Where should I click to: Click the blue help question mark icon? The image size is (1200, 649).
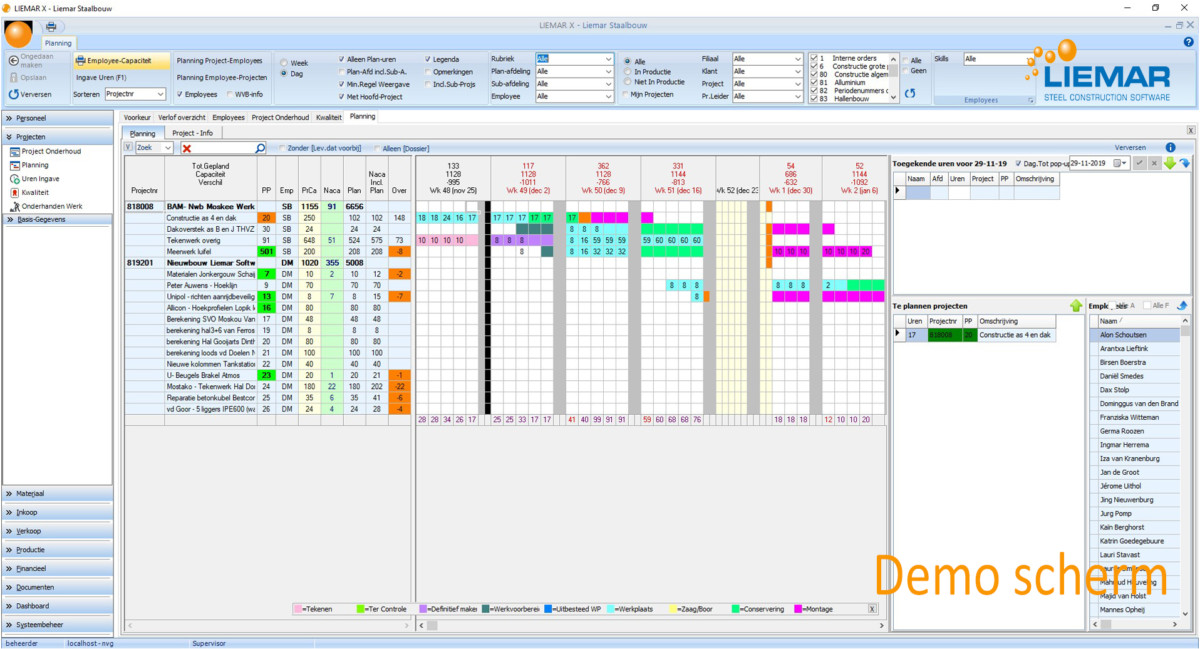[1188, 42]
